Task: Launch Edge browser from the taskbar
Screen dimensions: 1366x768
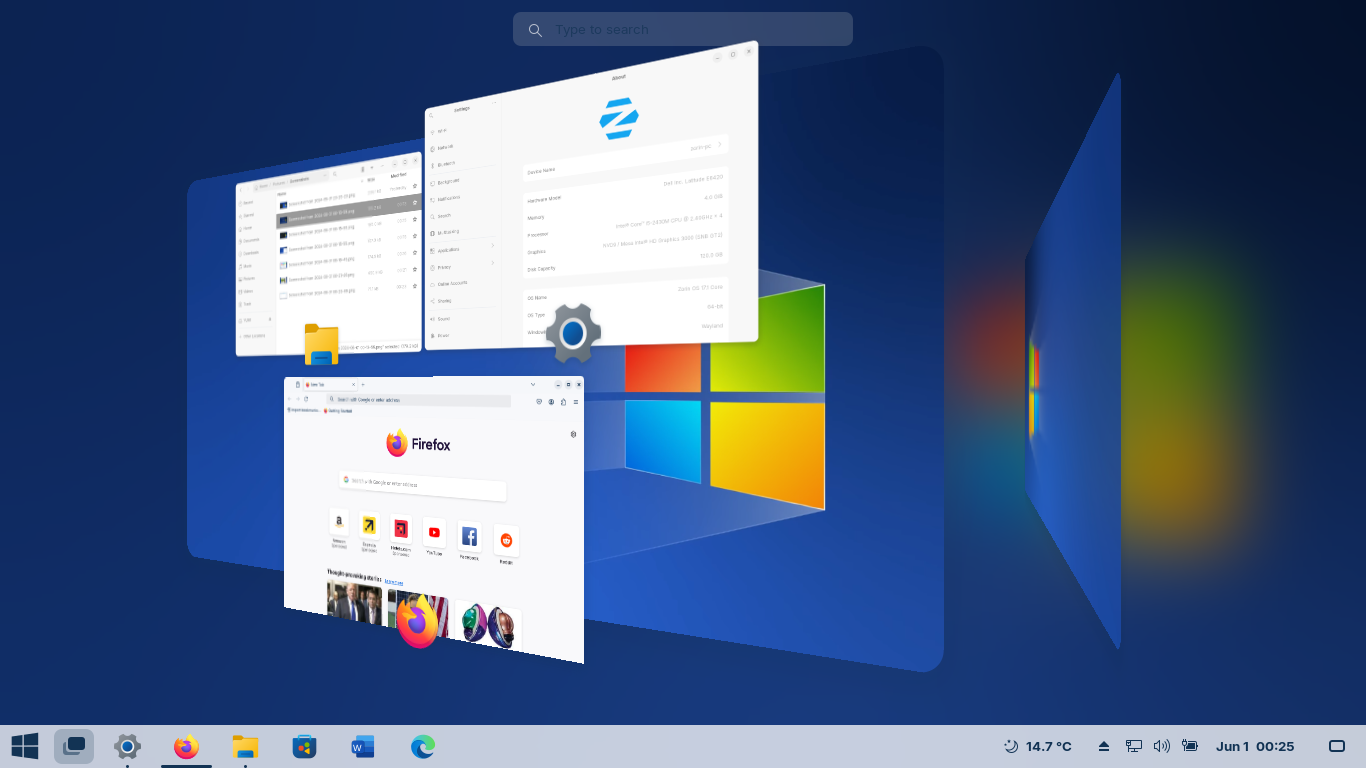Action: point(422,746)
